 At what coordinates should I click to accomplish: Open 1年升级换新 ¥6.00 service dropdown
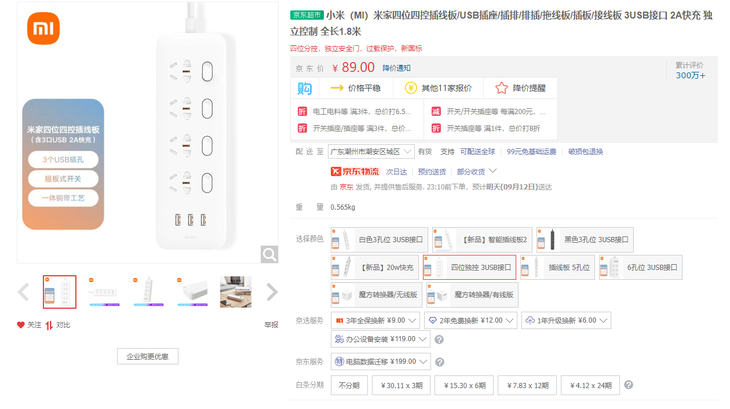click(566, 321)
